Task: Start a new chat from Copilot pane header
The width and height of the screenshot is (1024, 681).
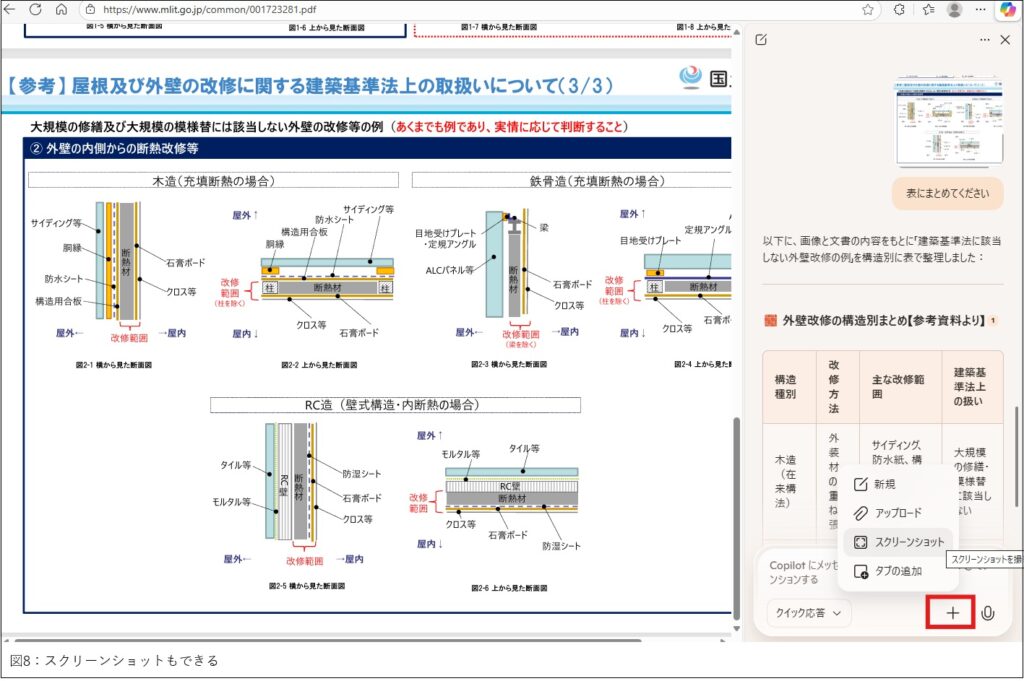Action: tap(762, 40)
